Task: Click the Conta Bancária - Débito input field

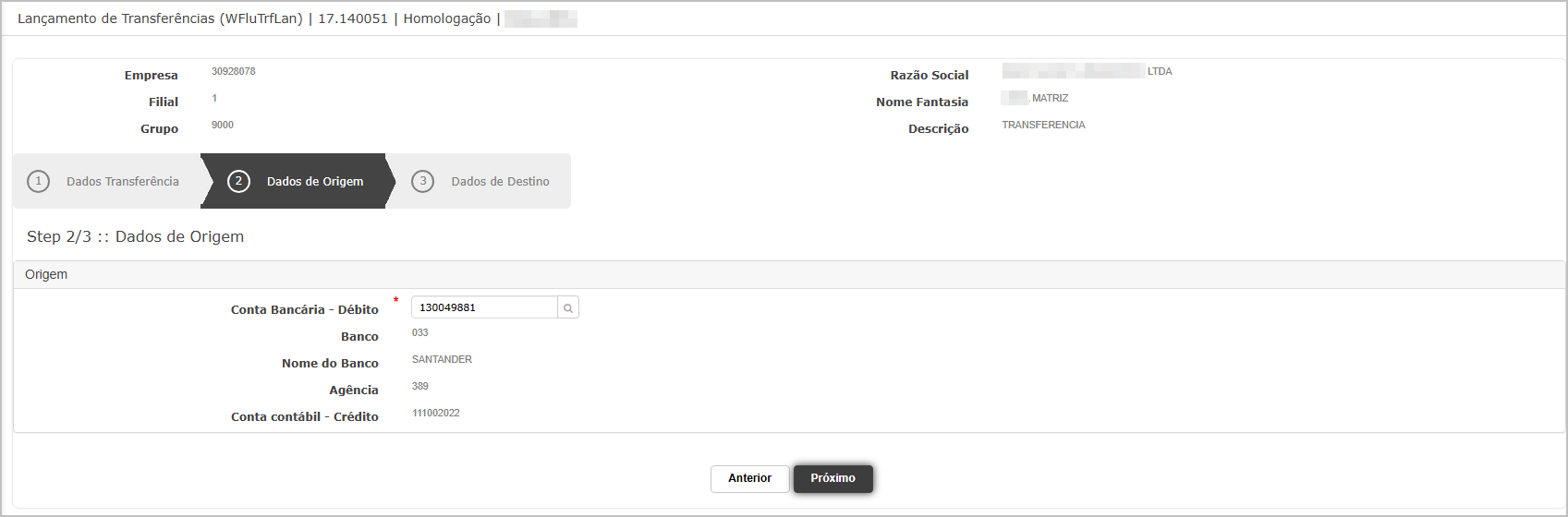Action: (x=484, y=307)
